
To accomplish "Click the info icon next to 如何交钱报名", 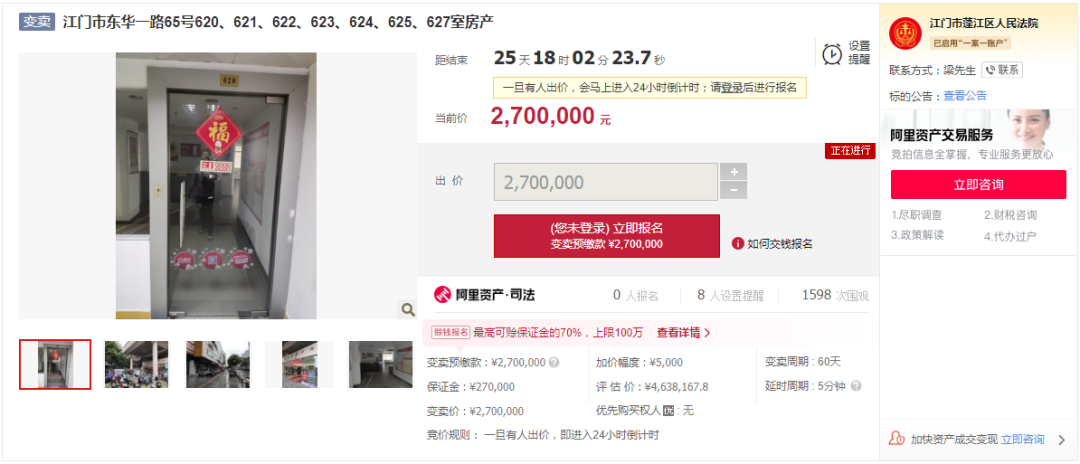I will (x=738, y=244).
